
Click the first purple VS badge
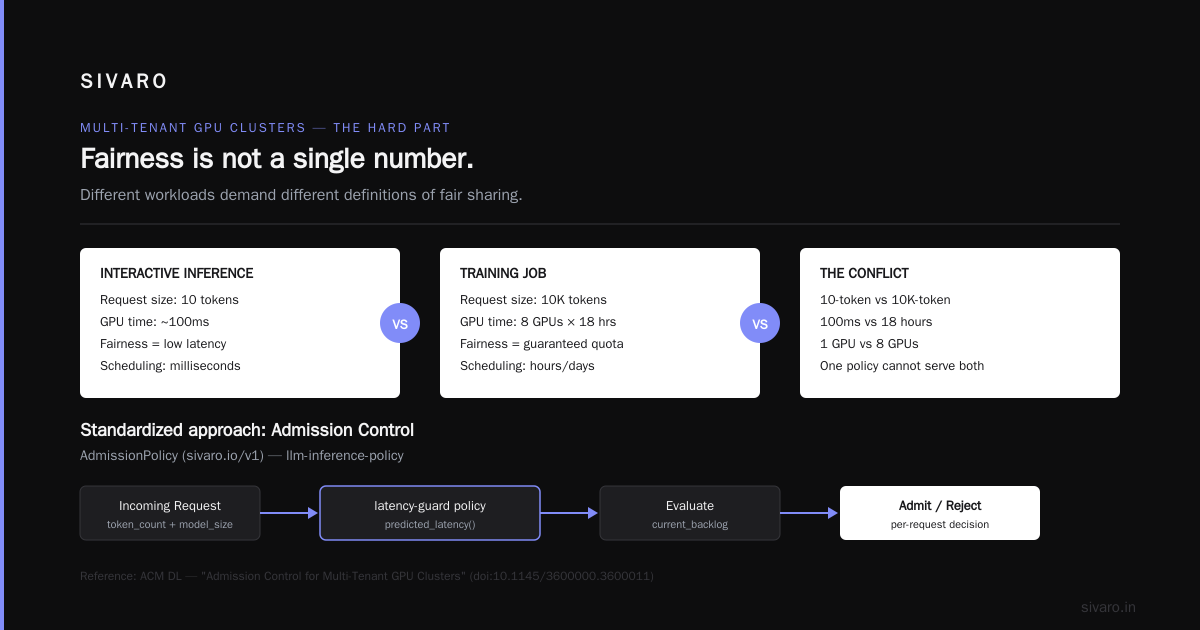click(x=400, y=324)
